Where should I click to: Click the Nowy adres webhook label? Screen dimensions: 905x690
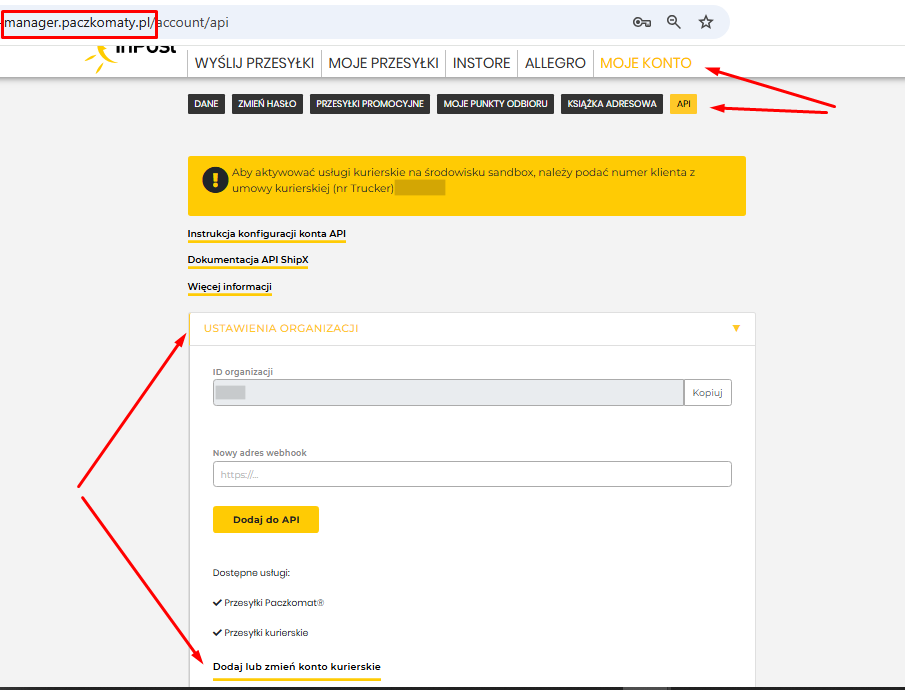tap(260, 453)
